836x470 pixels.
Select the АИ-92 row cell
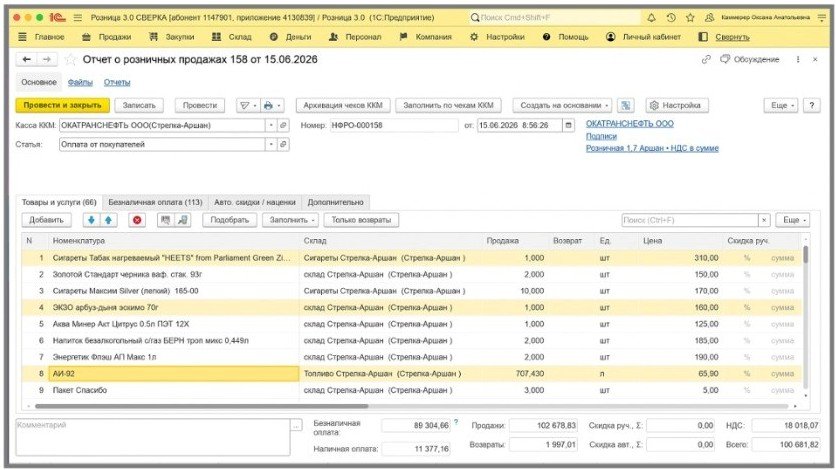click(x=174, y=374)
